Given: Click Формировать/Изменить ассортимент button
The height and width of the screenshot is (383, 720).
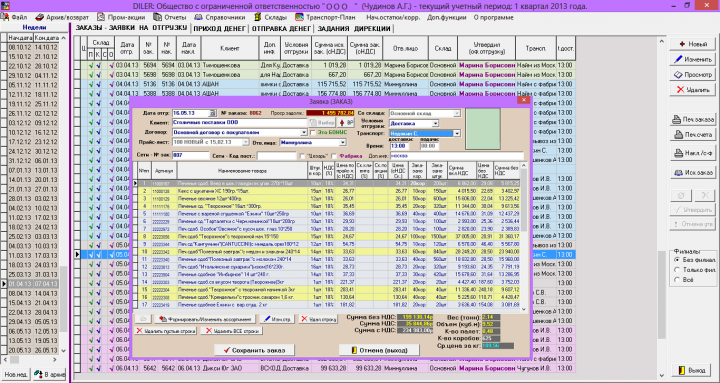Looking at the screenshot, I should pos(205,319).
